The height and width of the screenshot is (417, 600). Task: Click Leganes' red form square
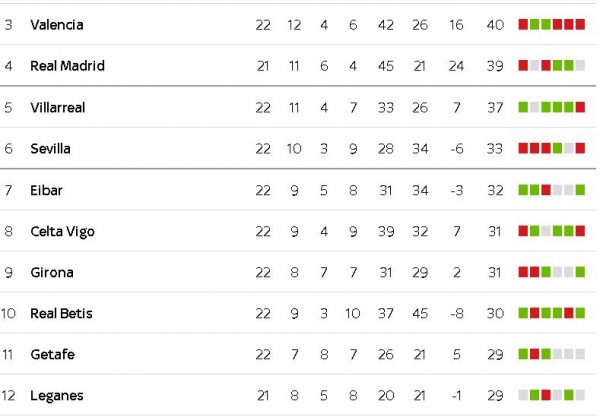(546, 395)
